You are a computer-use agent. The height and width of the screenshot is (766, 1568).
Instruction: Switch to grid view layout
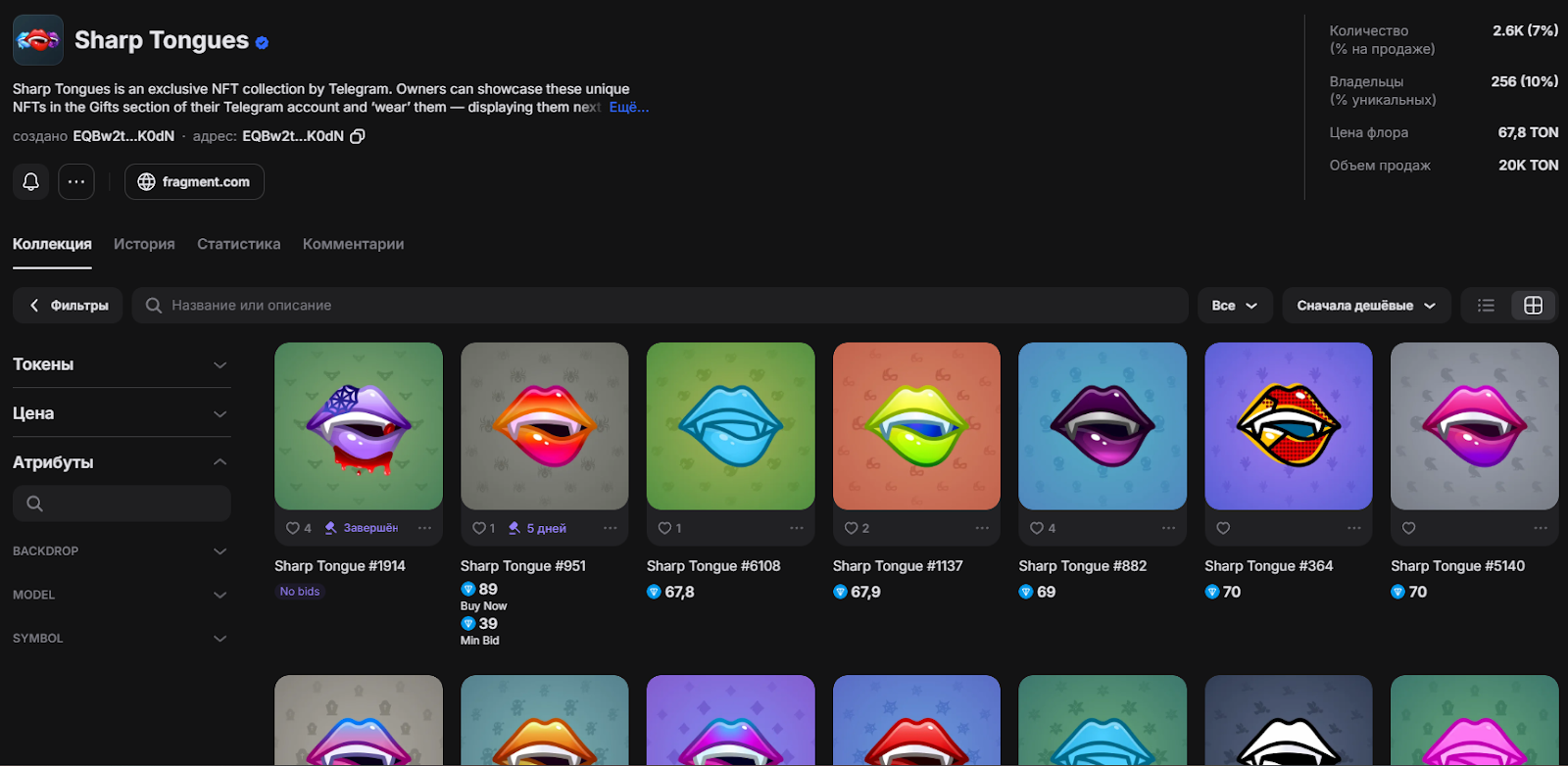(1533, 306)
